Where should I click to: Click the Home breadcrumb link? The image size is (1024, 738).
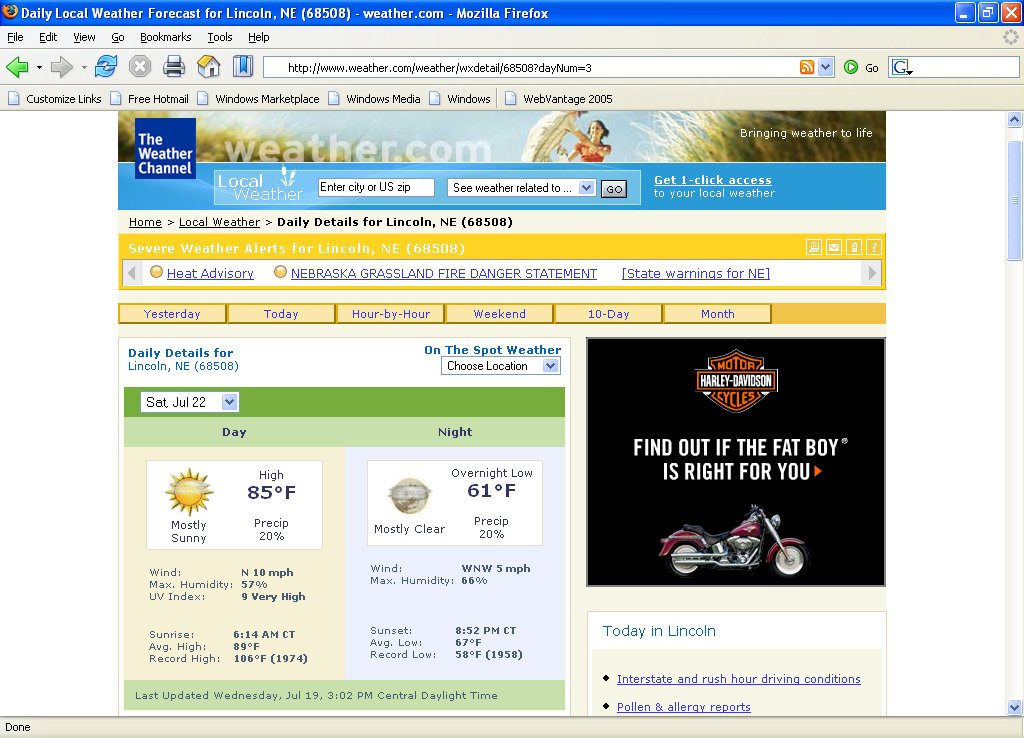145,222
